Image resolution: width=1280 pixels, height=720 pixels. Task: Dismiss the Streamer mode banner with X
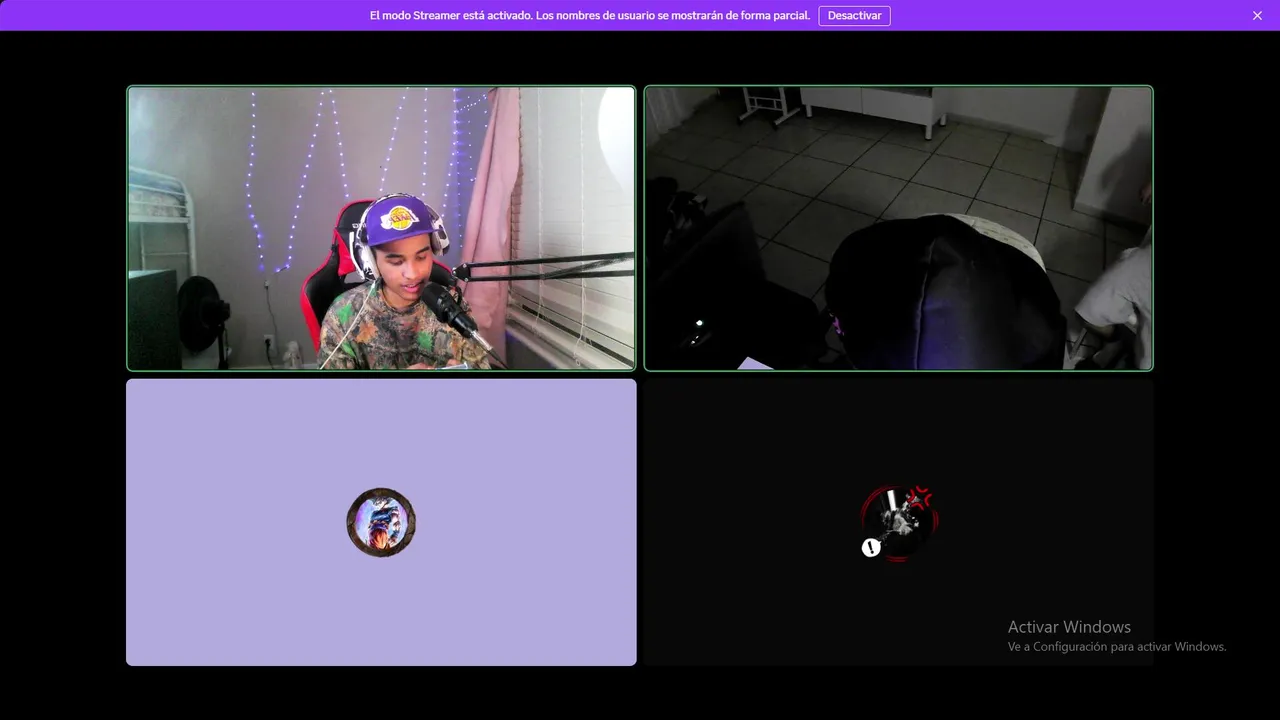point(1257,16)
